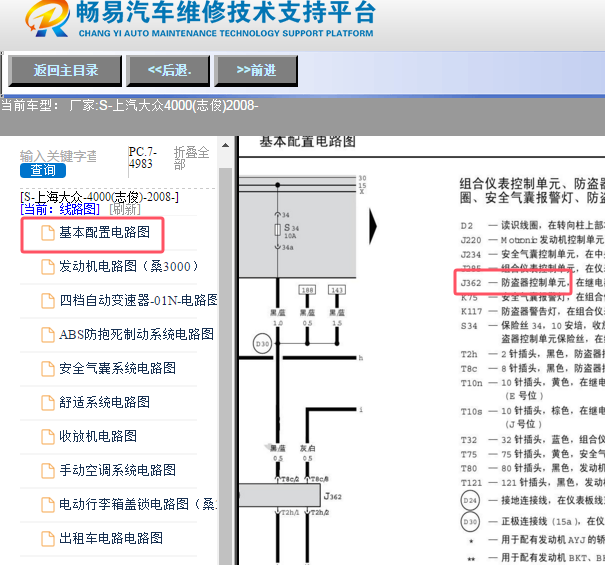Open 出租车电路电路图 item

[111, 538]
